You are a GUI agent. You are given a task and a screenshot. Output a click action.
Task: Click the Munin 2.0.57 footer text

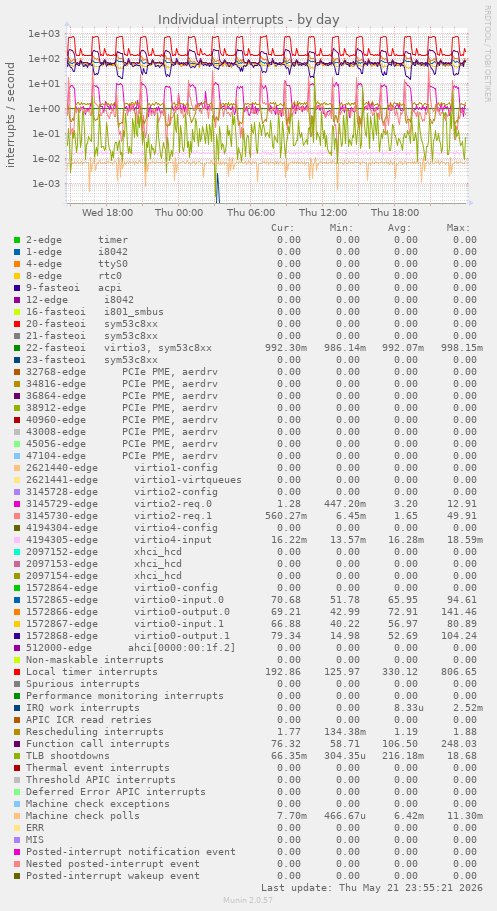coord(248,900)
